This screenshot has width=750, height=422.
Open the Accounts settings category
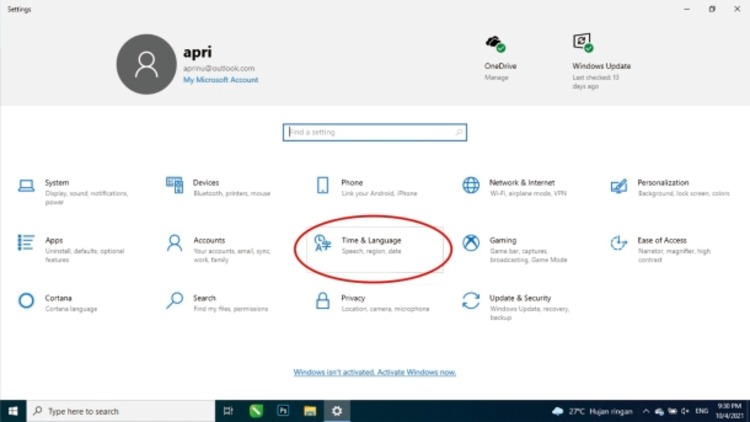click(221, 249)
